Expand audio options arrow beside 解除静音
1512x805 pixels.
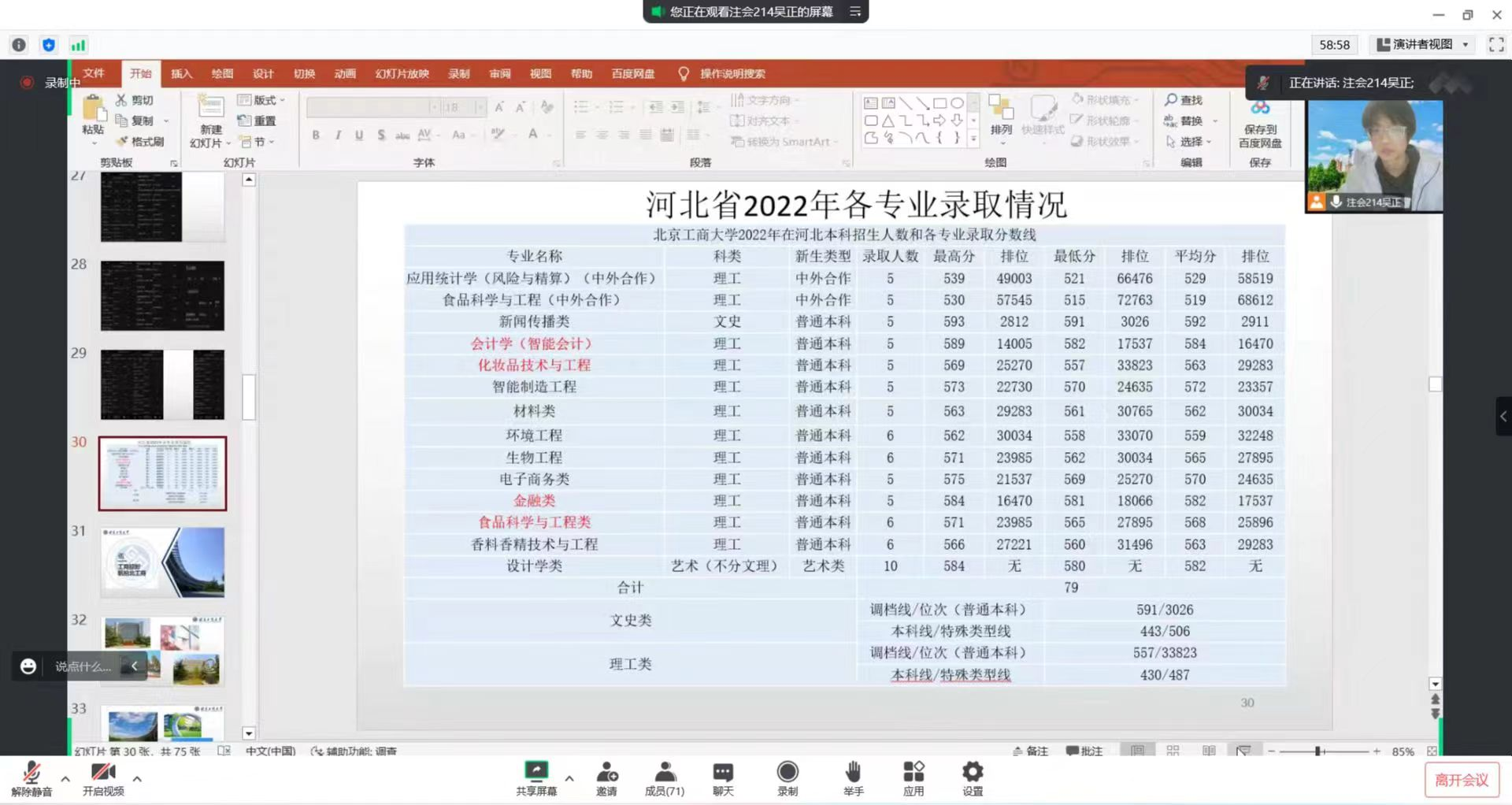click(x=65, y=779)
